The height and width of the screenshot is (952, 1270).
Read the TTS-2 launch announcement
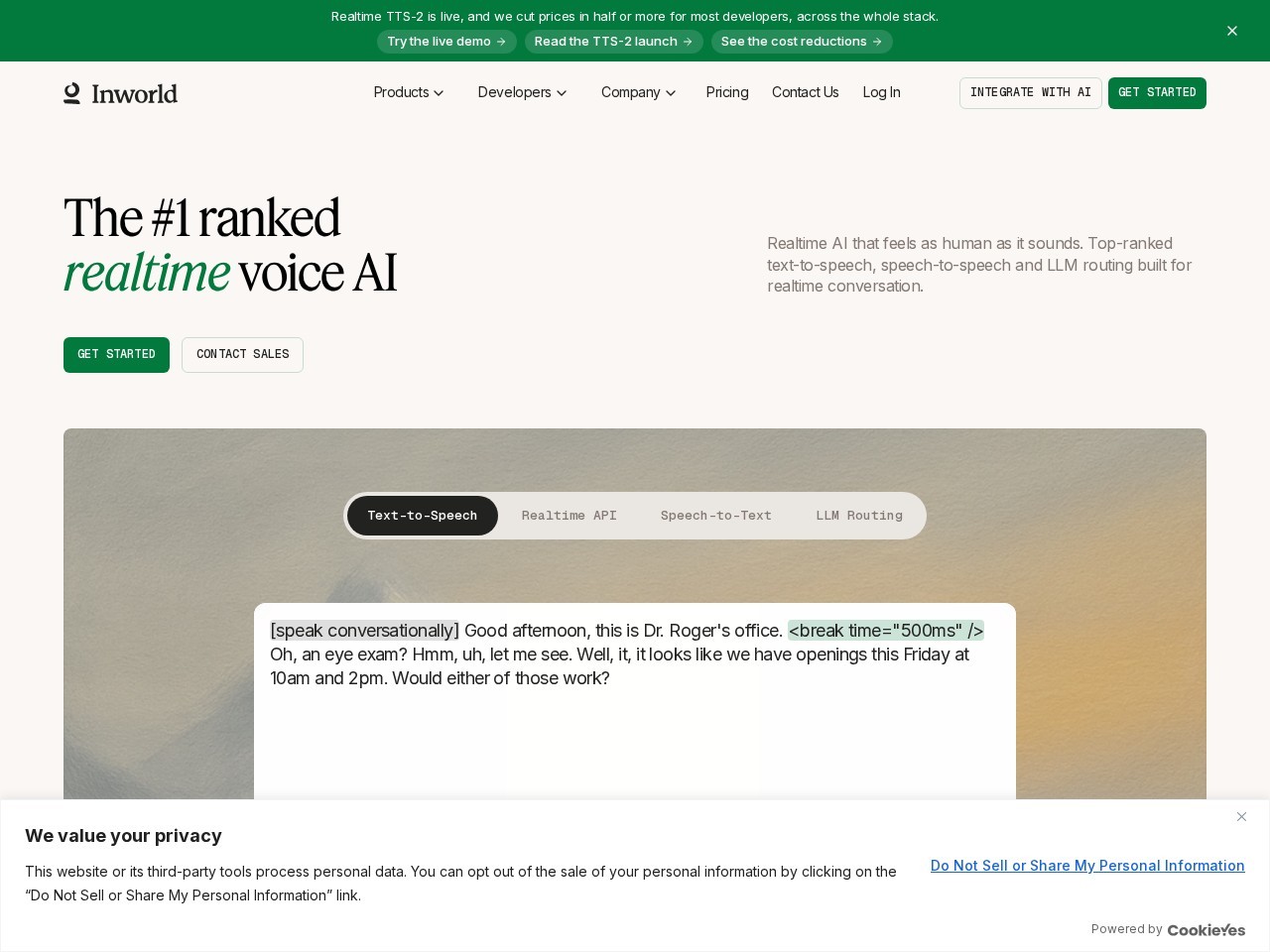point(613,42)
